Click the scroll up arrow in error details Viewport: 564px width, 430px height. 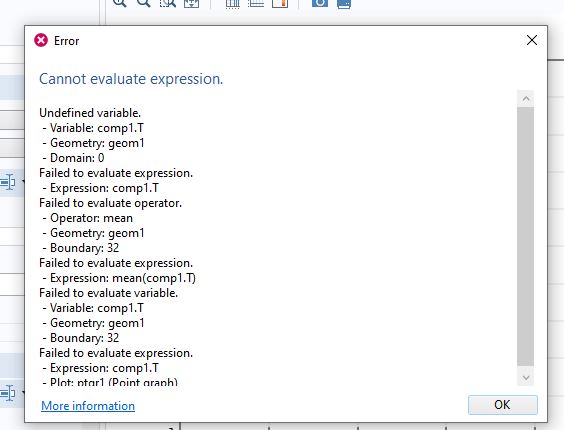tap(526, 99)
